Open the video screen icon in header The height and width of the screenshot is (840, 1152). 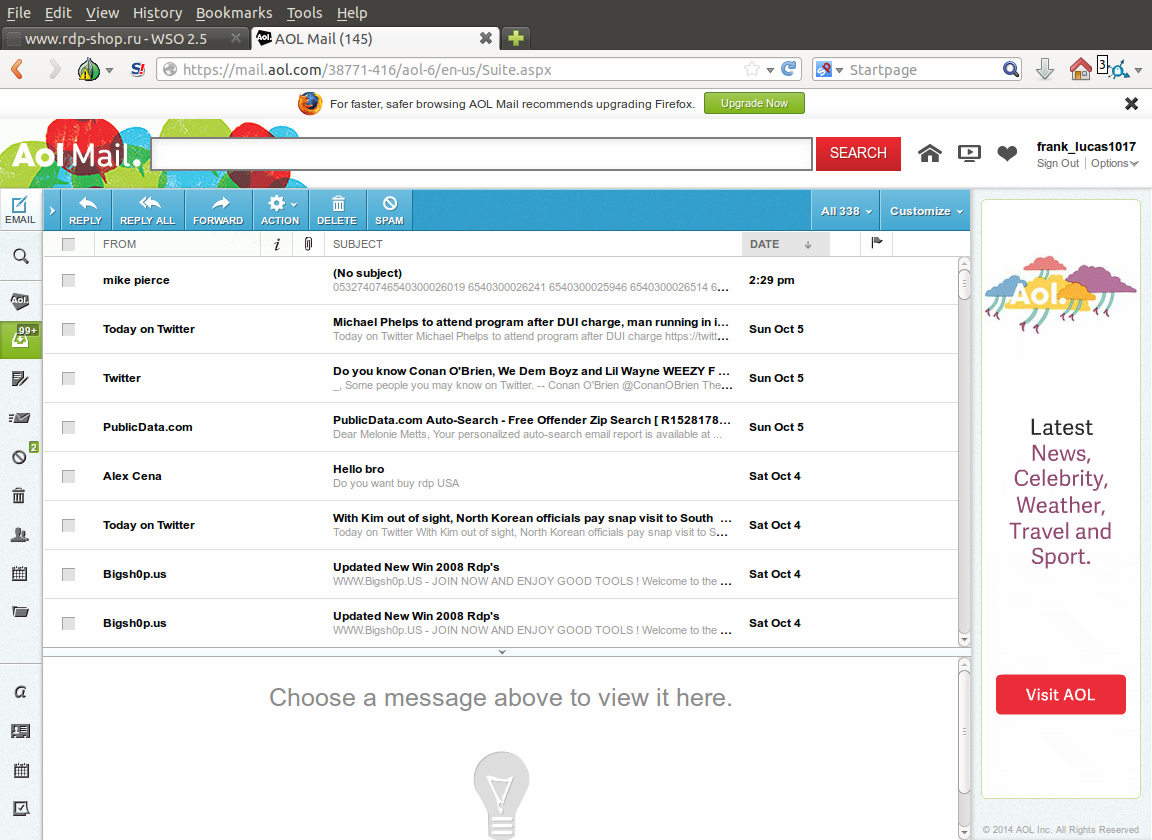point(969,153)
